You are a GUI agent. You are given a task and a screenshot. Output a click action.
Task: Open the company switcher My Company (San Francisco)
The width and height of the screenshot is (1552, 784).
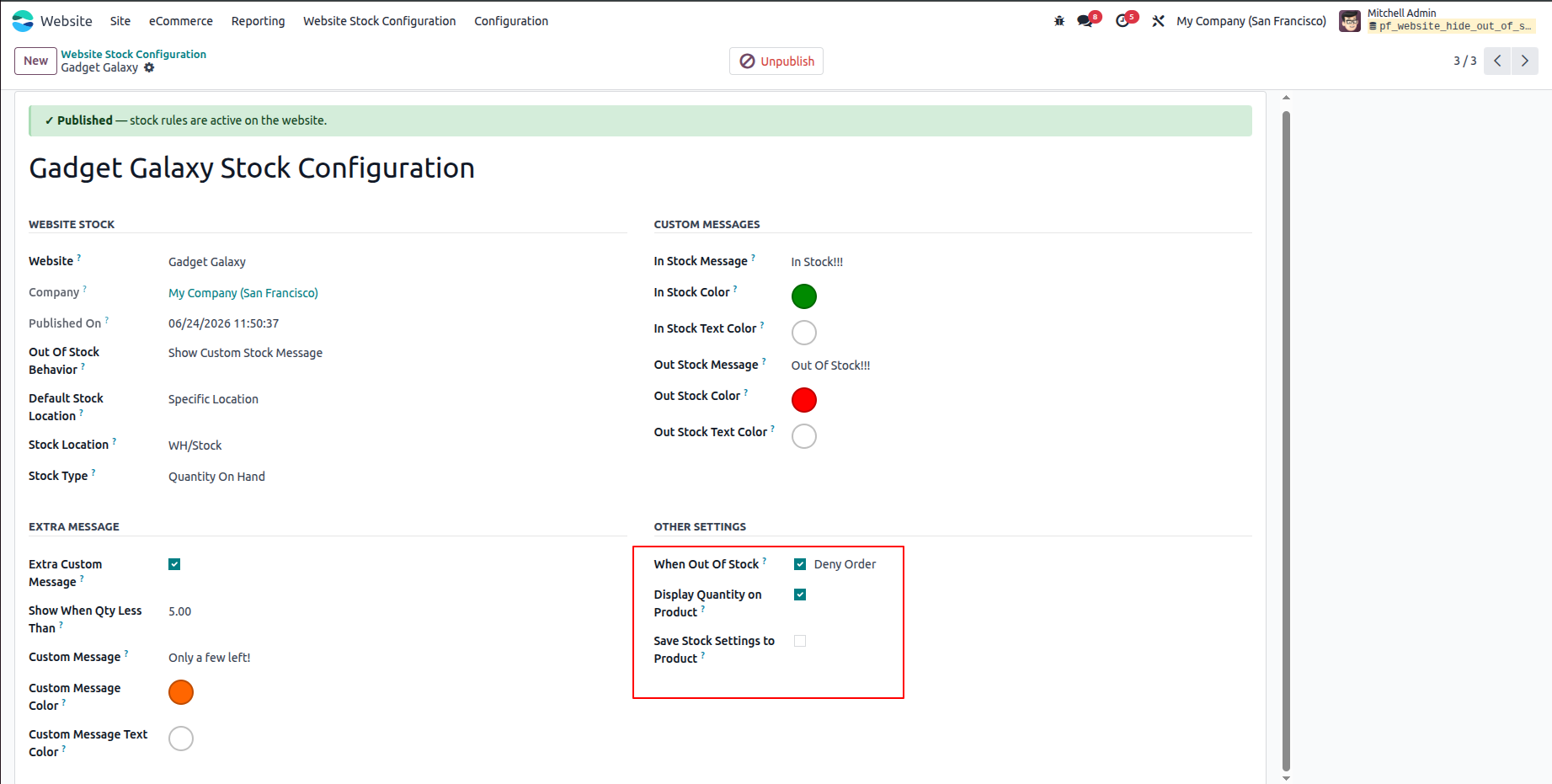pyautogui.click(x=1251, y=21)
